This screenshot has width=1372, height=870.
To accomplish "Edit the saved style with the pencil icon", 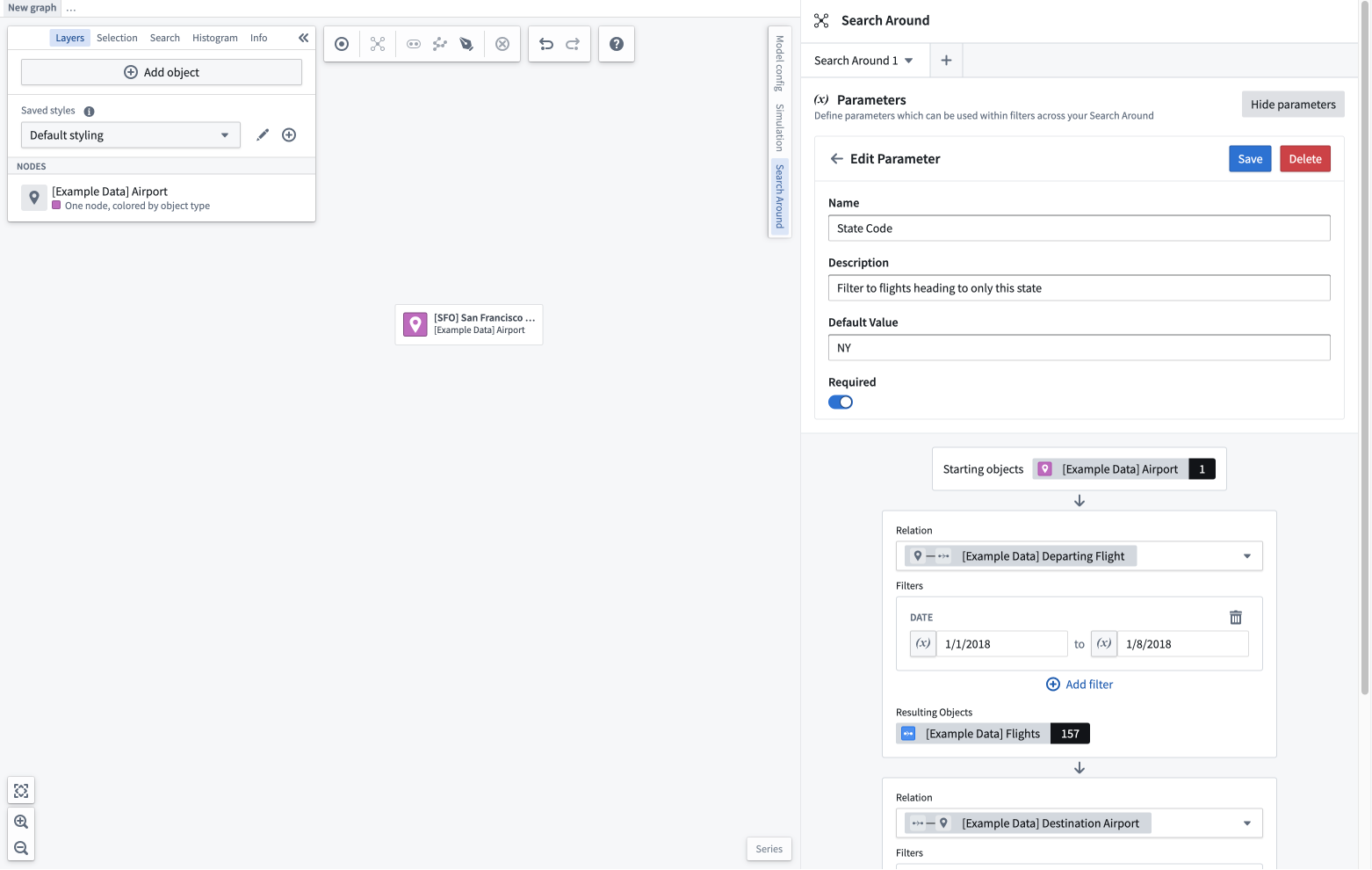I will pyautogui.click(x=263, y=134).
